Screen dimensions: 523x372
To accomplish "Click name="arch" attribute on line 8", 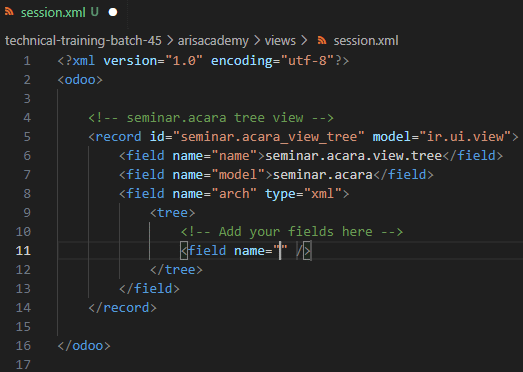I will pyautogui.click(x=215, y=194).
